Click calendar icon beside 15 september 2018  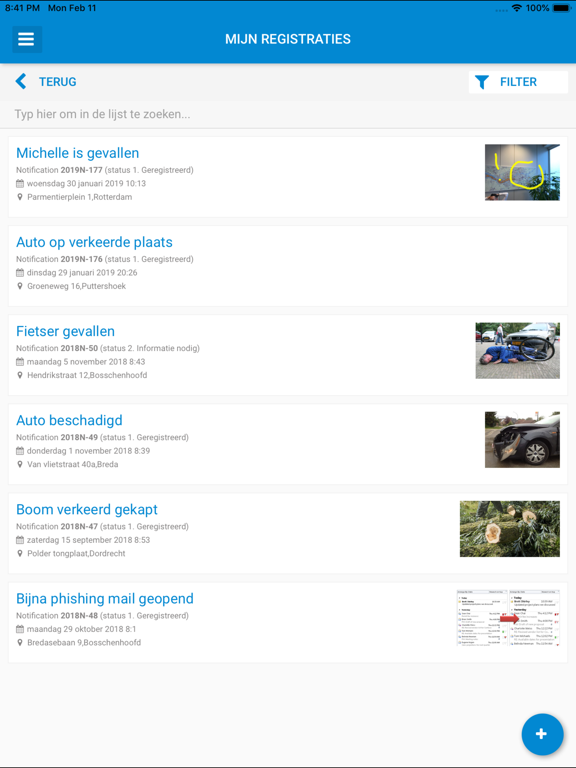pyautogui.click(x=20, y=540)
